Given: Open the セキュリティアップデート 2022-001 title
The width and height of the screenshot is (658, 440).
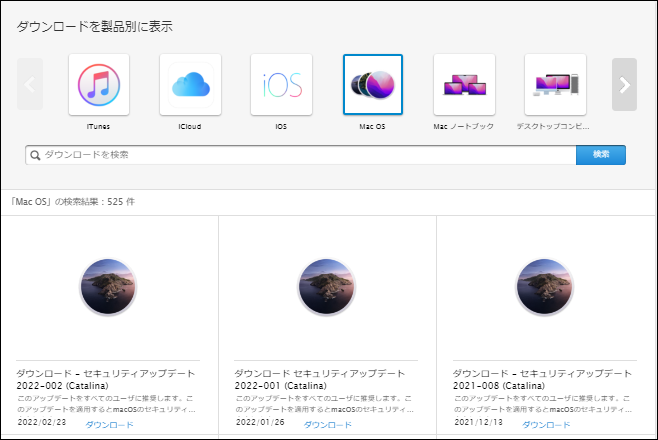Looking at the screenshot, I should click(x=322, y=378).
